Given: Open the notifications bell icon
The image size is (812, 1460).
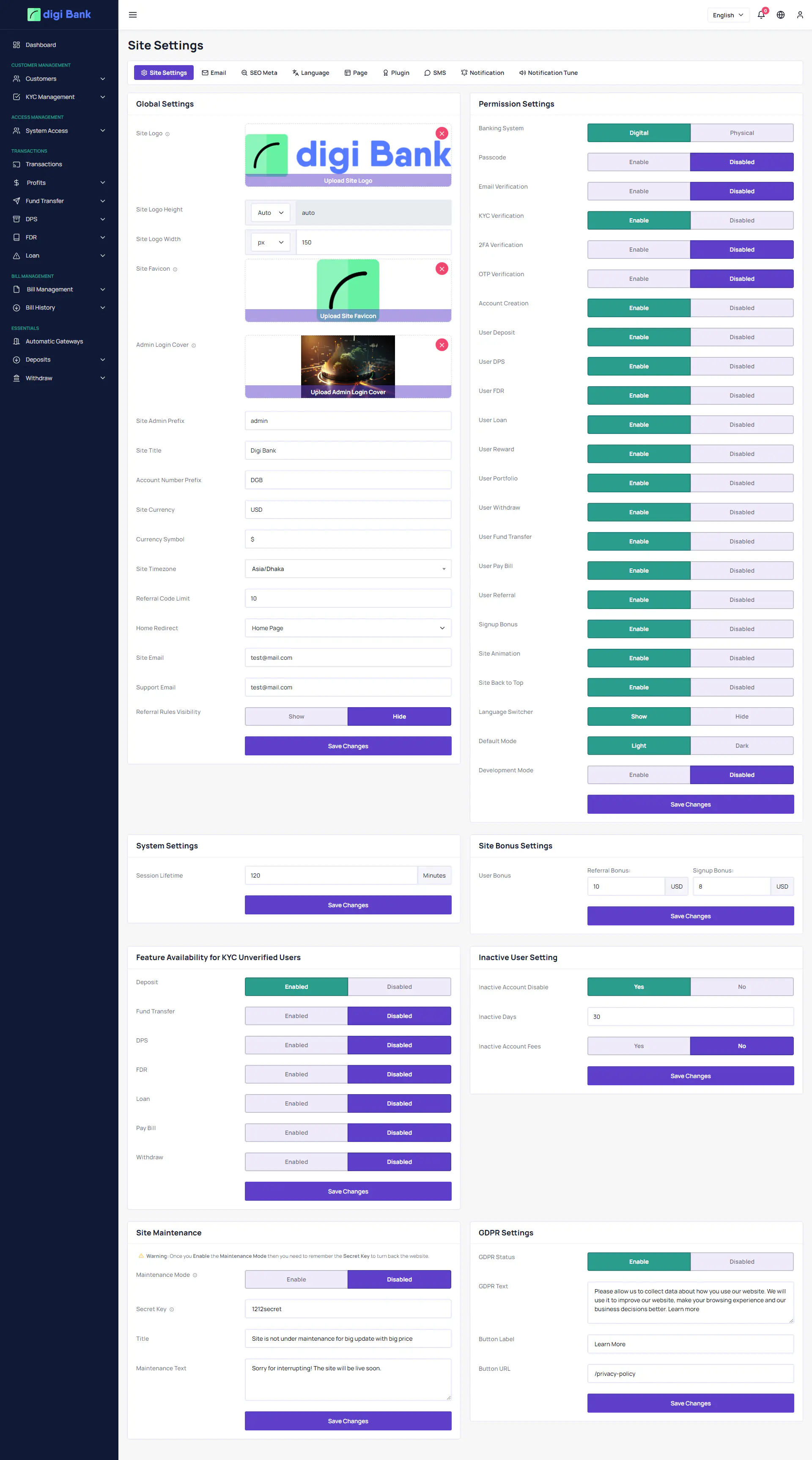Looking at the screenshot, I should coord(761,15).
